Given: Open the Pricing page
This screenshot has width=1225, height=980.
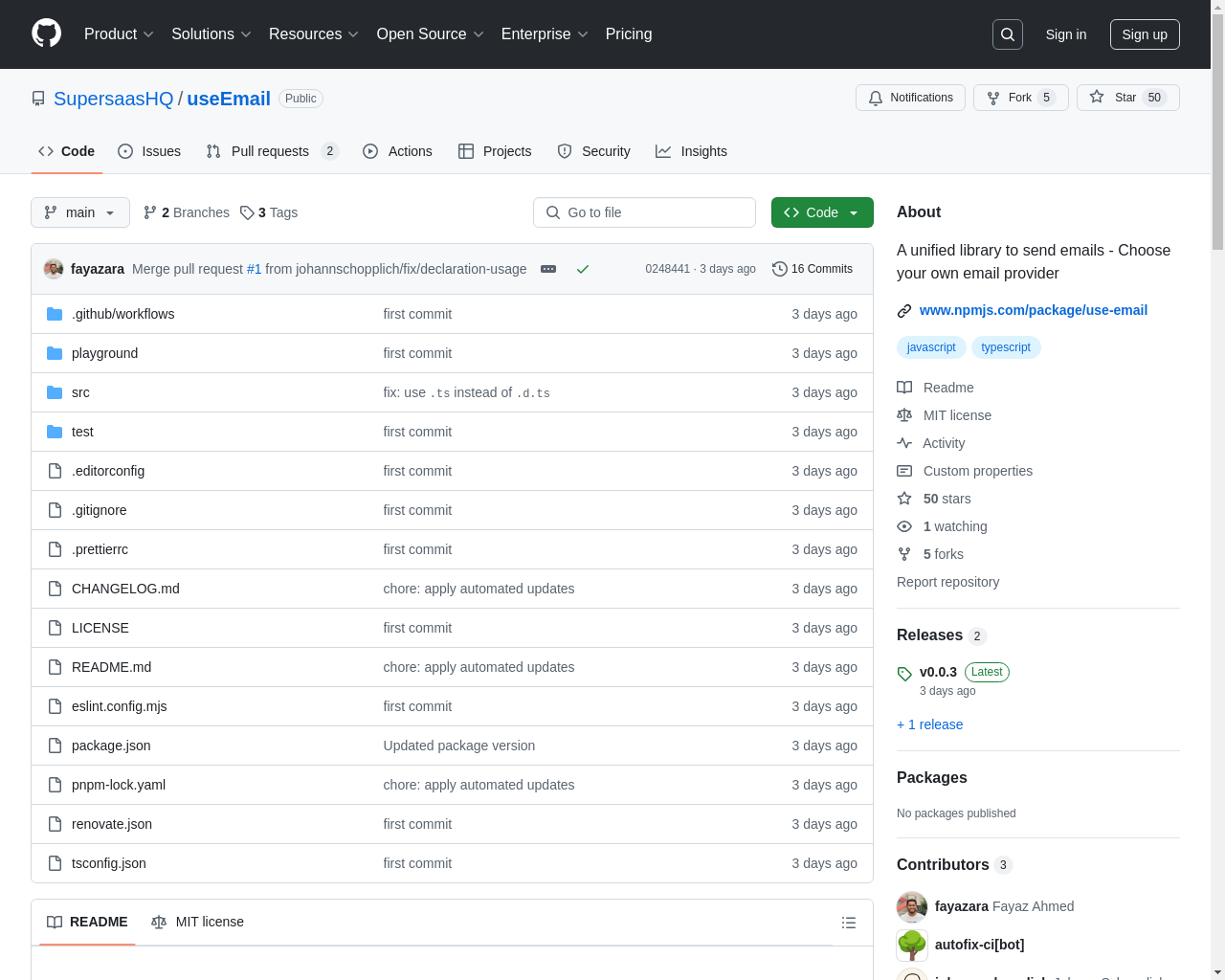Looking at the screenshot, I should 629,34.
